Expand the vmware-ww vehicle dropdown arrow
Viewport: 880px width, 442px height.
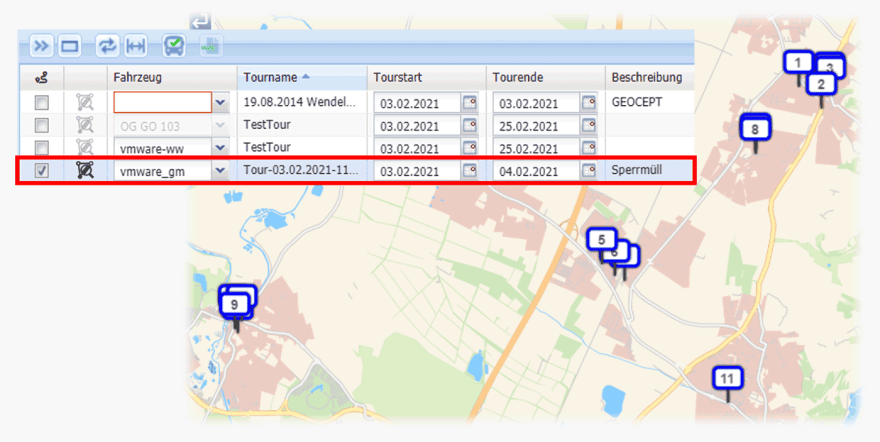click(x=220, y=148)
